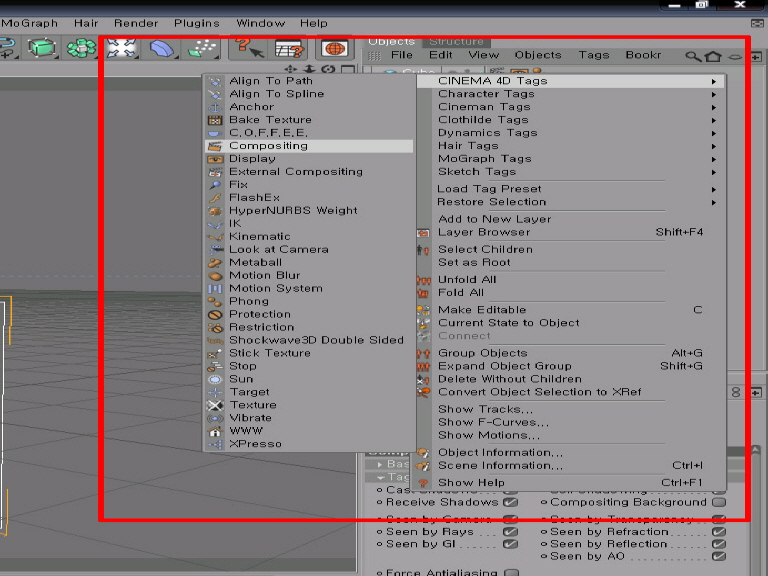Select the Phong tag
Viewport: 768px width, 576px height.
[309, 301]
